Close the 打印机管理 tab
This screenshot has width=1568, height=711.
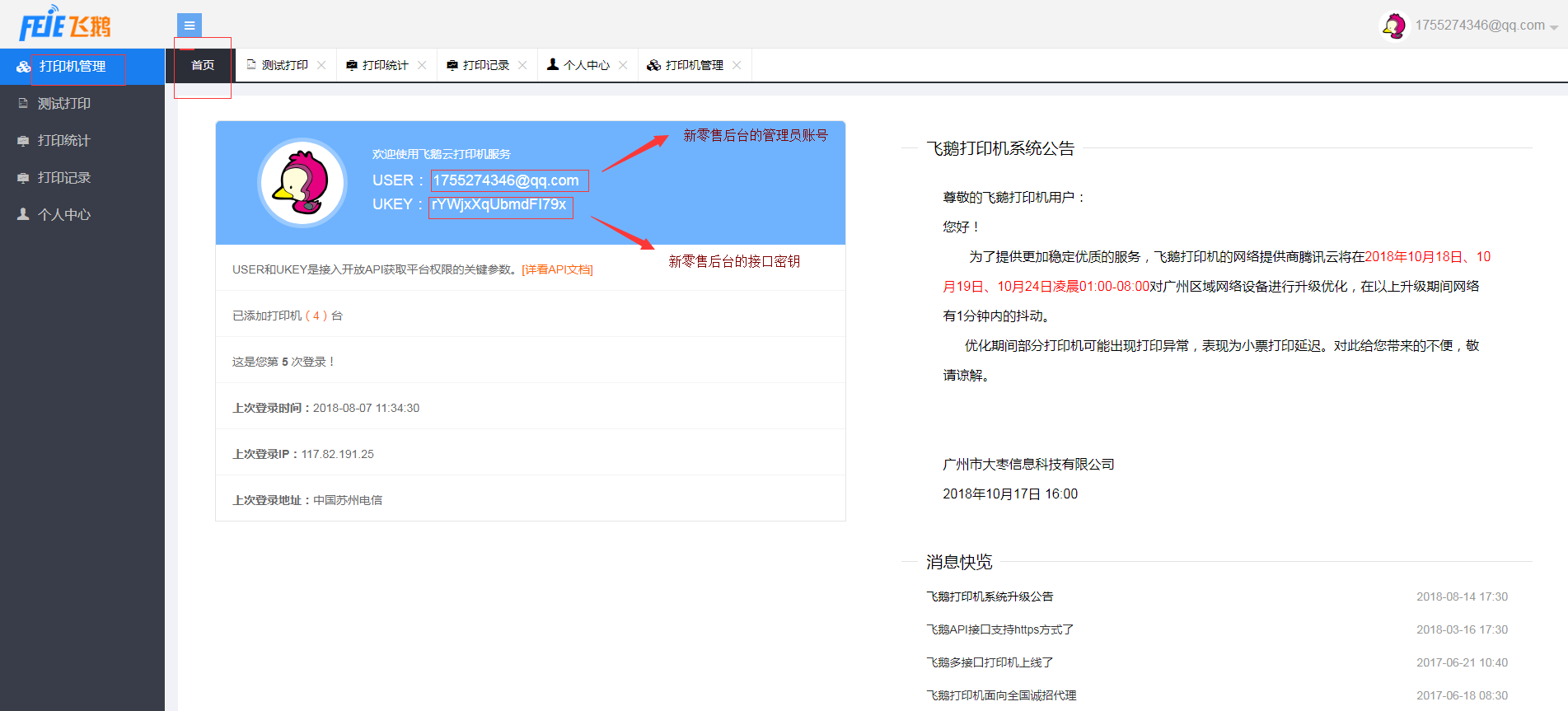pos(737,65)
